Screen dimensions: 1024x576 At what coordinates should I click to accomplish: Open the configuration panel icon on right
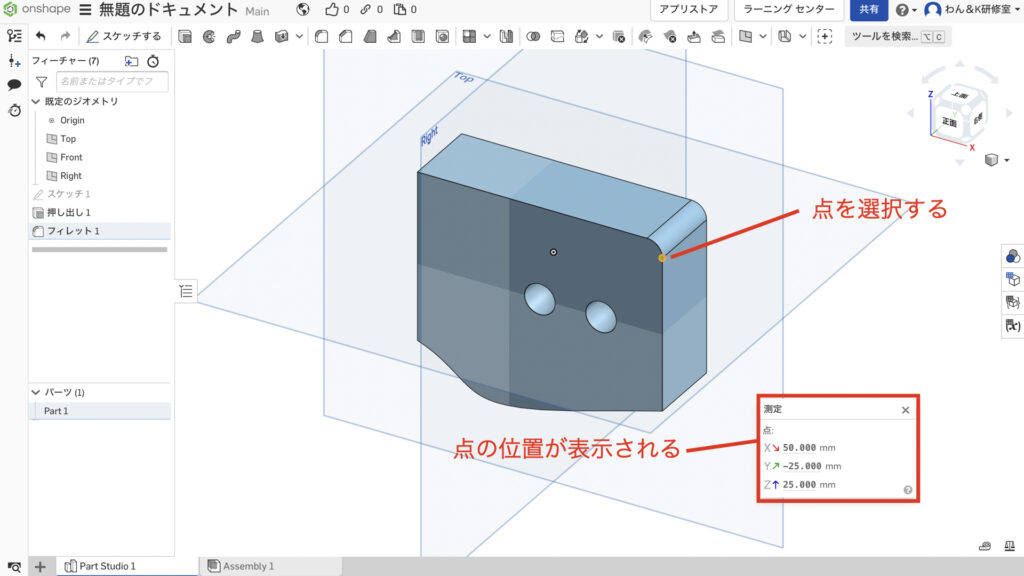1012,280
